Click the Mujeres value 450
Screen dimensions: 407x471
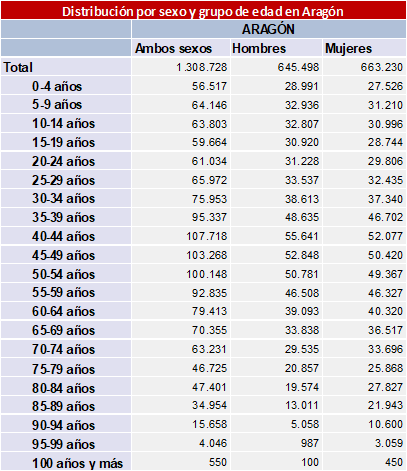[x=393, y=462]
